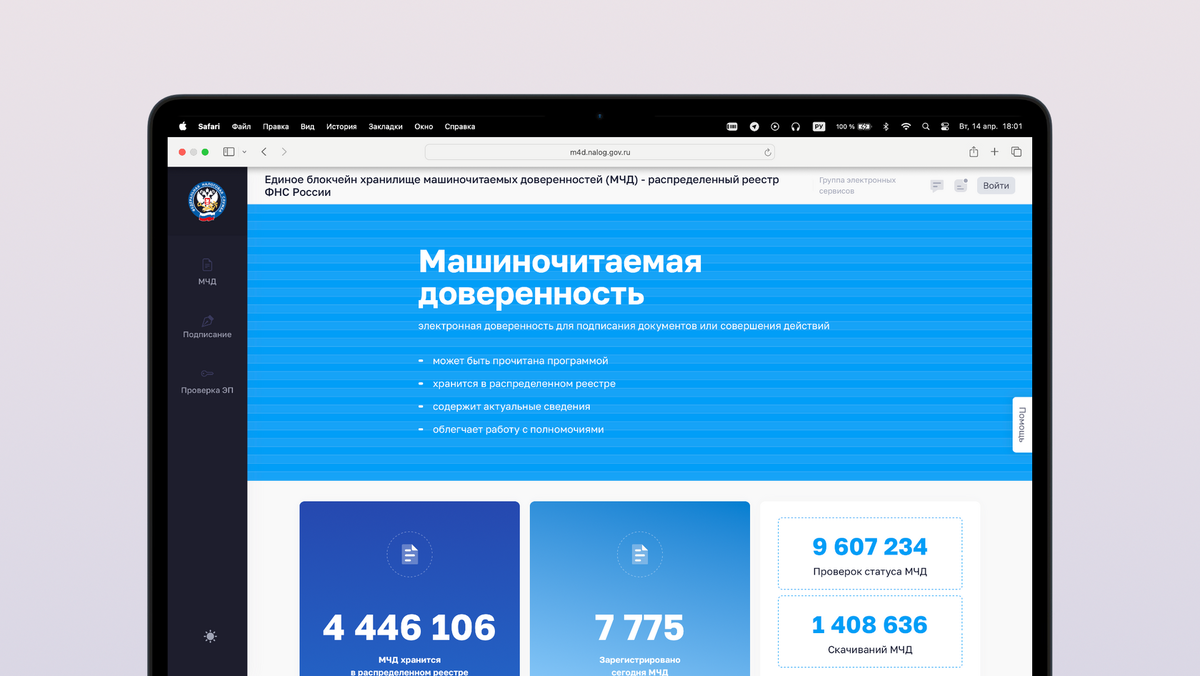Open the История menu
Viewport: 1200px width, 676px height.
pos(341,127)
